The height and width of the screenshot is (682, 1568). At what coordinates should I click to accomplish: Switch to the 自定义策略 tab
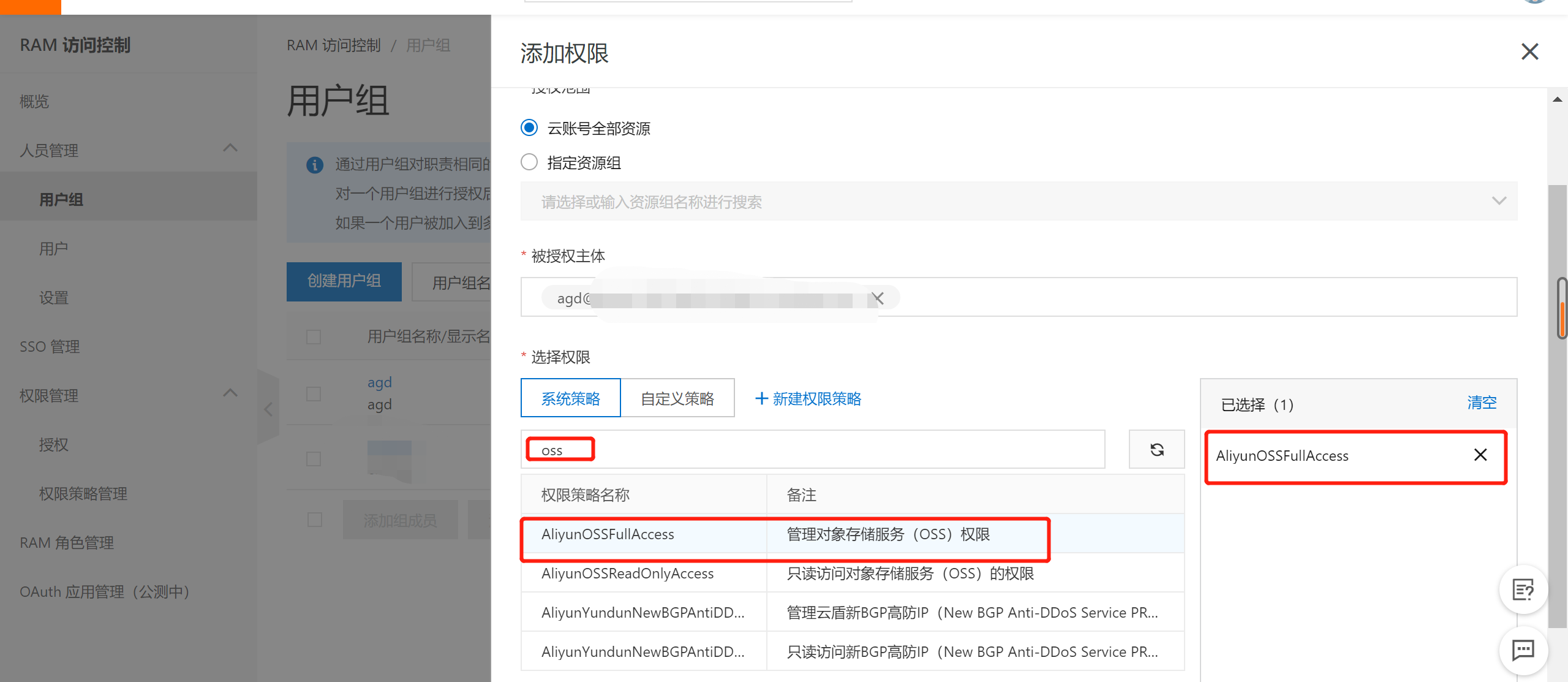[x=677, y=398]
